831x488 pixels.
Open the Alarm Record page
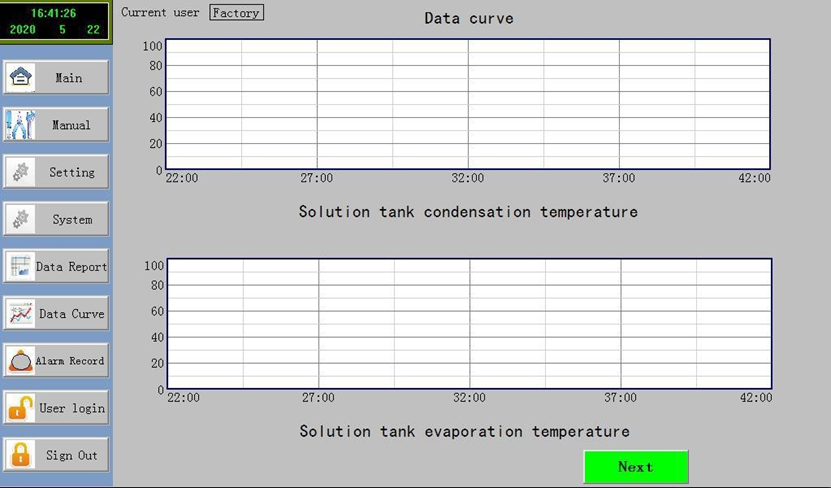pos(56,361)
